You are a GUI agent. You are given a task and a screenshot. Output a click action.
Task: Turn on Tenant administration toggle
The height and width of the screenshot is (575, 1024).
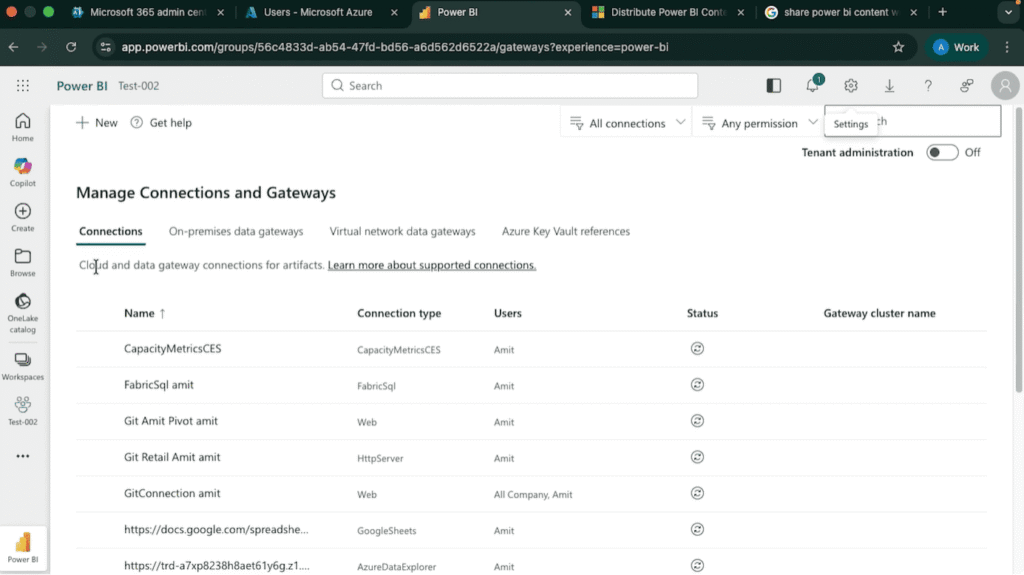tap(942, 152)
